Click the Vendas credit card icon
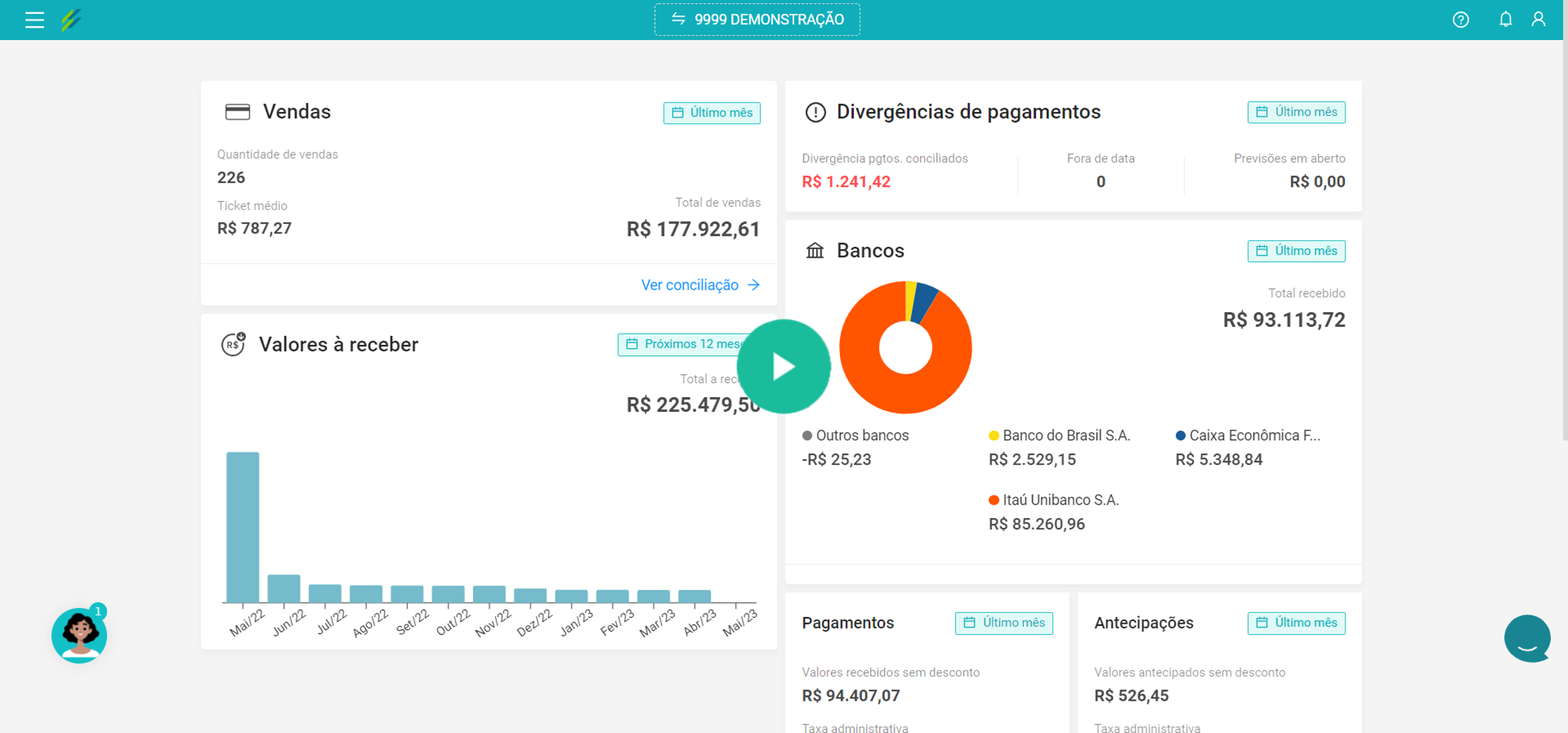The image size is (1568, 733). pyautogui.click(x=237, y=112)
